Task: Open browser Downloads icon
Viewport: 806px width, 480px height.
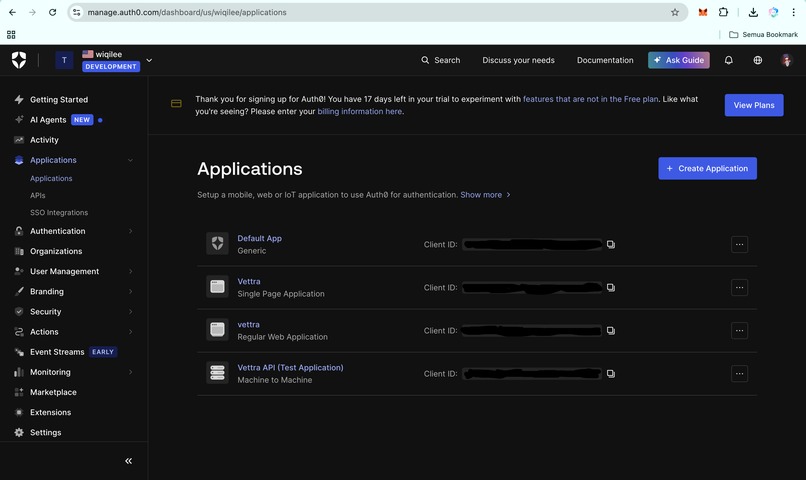Action: click(753, 12)
